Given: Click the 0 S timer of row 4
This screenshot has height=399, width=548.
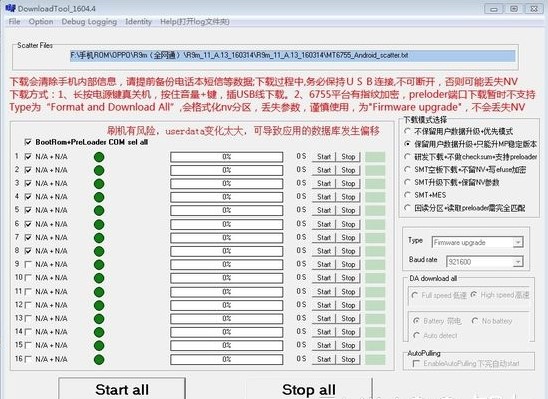Looking at the screenshot, I should (301, 197).
